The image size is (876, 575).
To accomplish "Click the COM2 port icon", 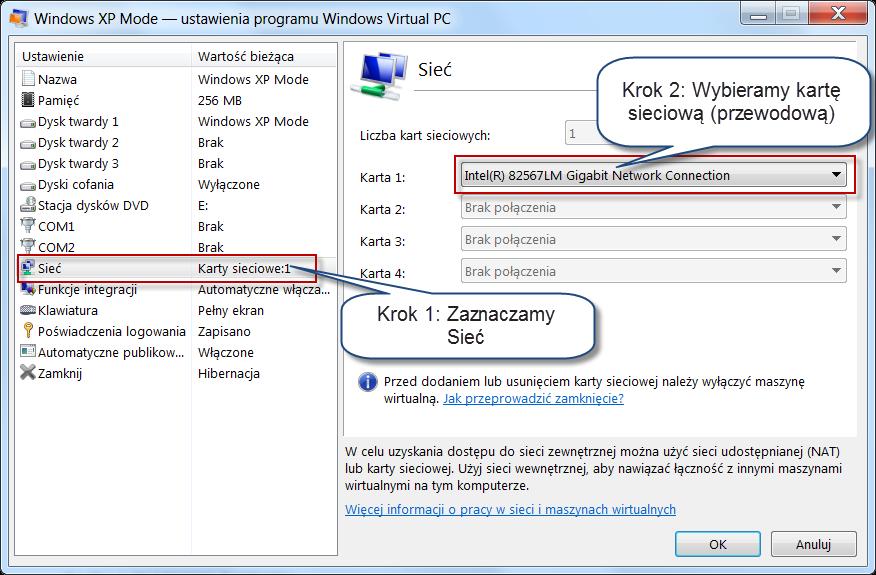I will 28,246.
